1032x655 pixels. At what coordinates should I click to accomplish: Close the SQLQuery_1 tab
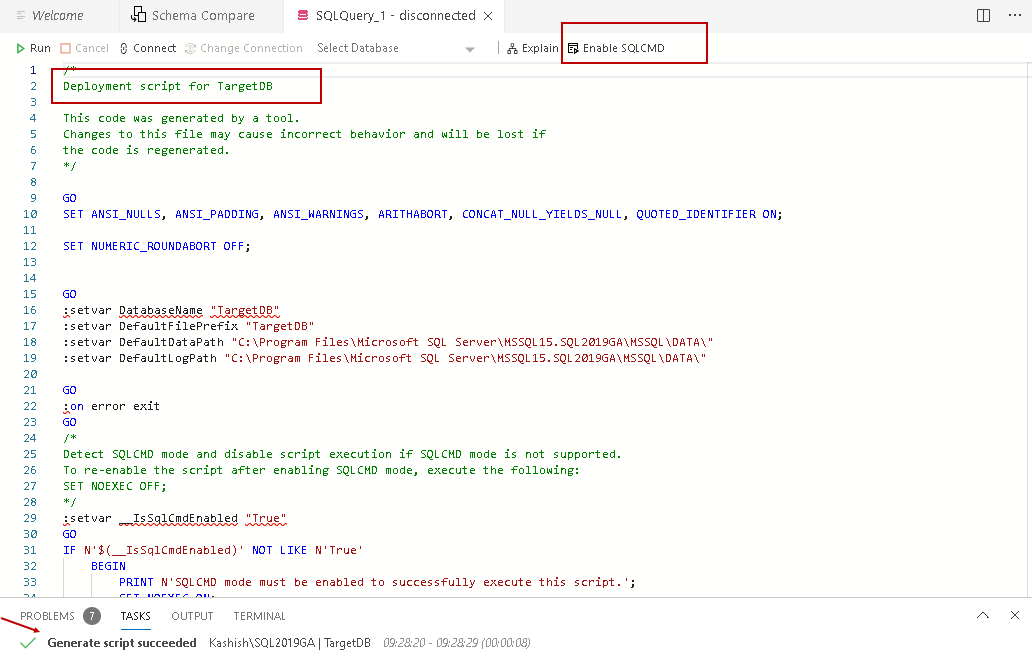click(x=488, y=16)
